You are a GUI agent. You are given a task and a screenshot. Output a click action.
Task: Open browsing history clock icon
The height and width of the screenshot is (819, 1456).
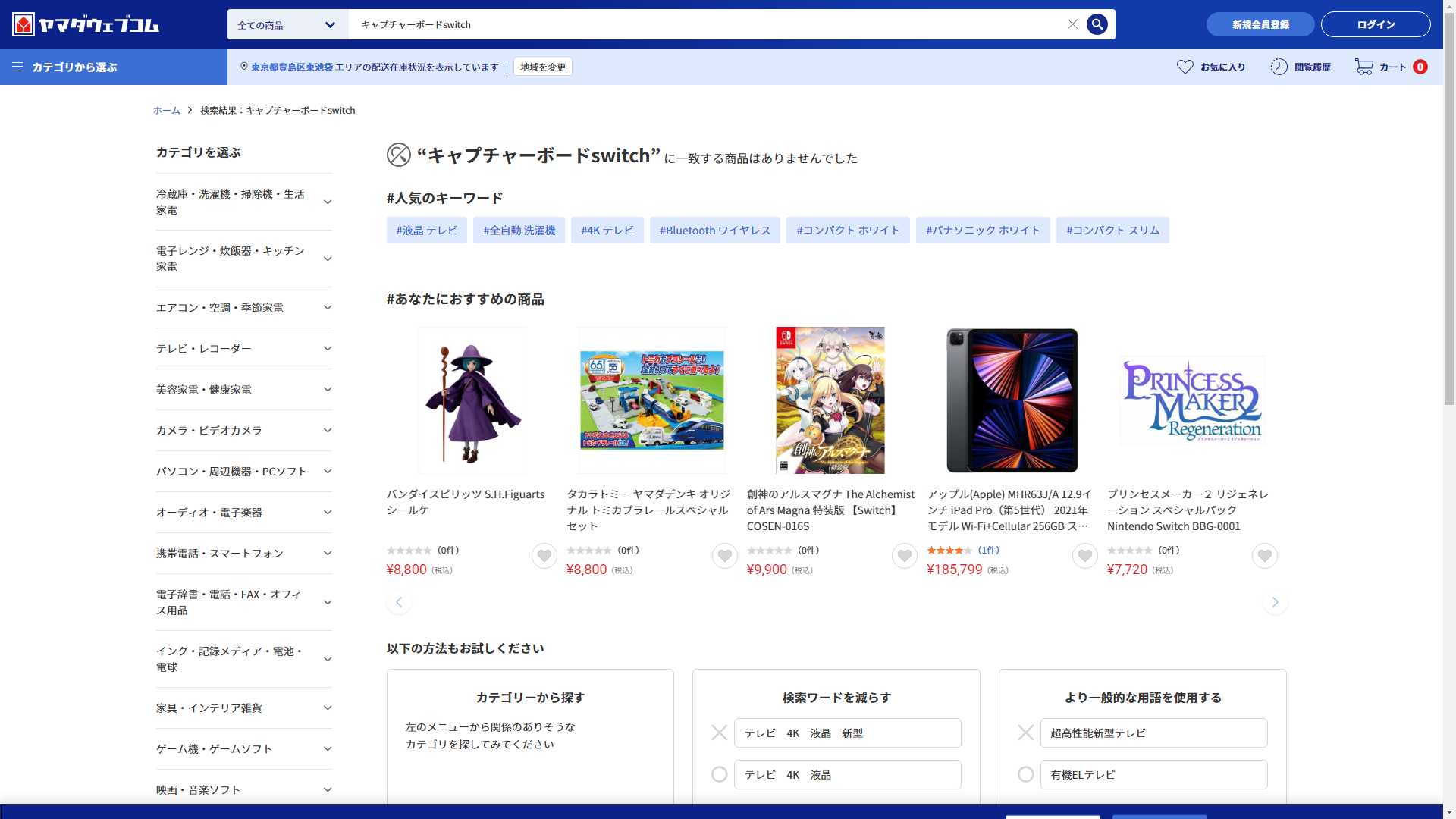point(1279,67)
